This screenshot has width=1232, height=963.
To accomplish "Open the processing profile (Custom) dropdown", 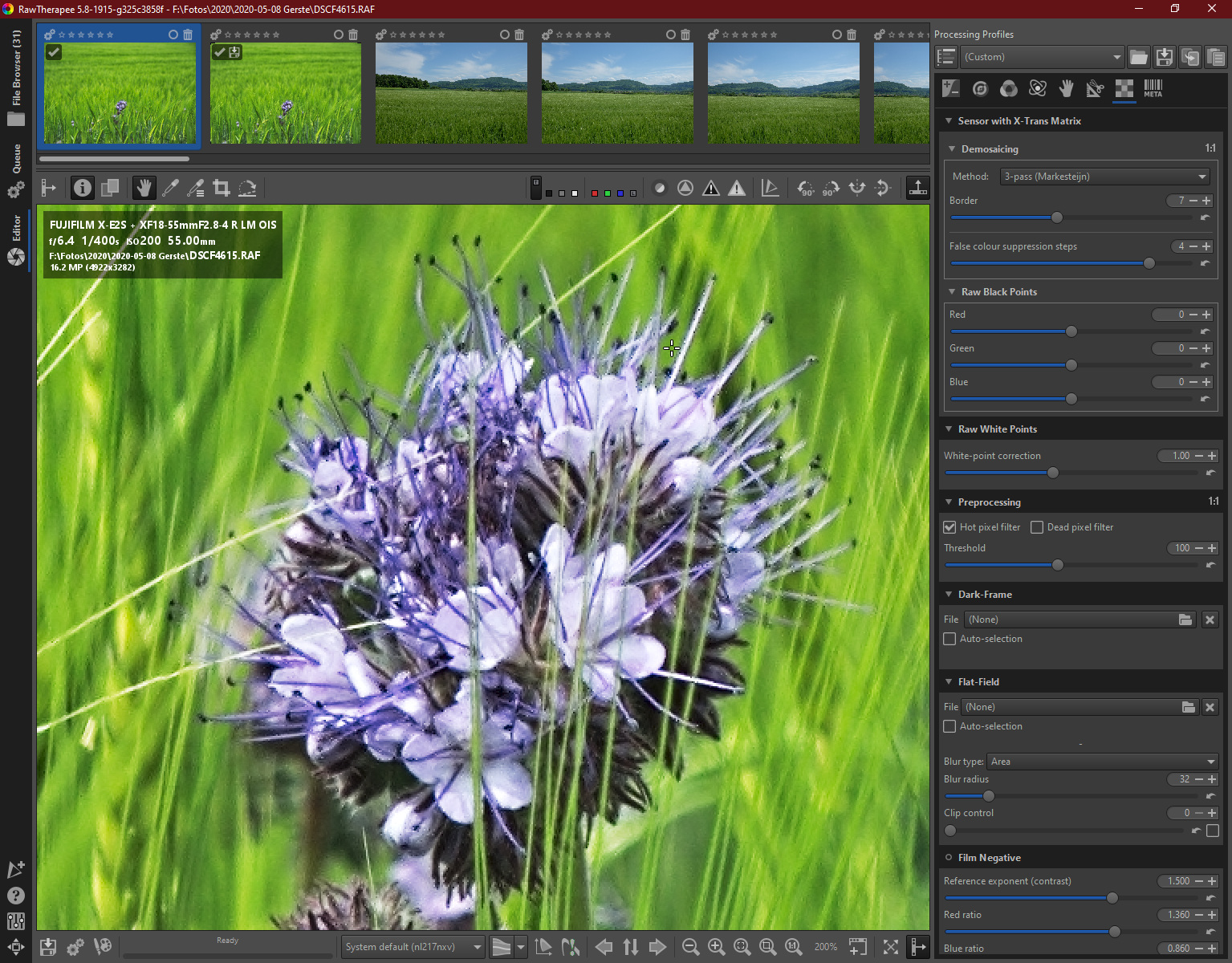I will (1042, 57).
